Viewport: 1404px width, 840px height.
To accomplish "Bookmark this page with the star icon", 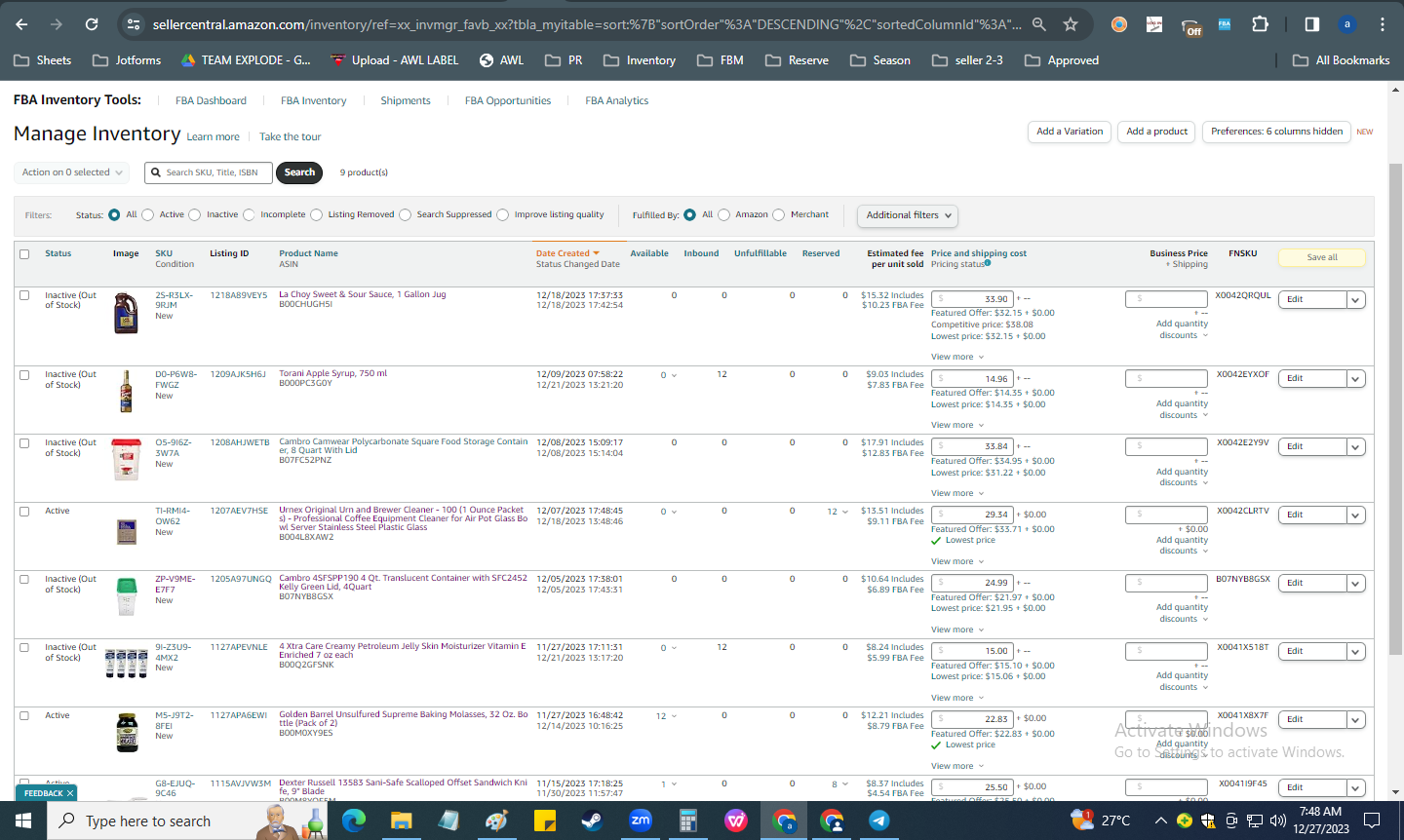I will [1071, 24].
